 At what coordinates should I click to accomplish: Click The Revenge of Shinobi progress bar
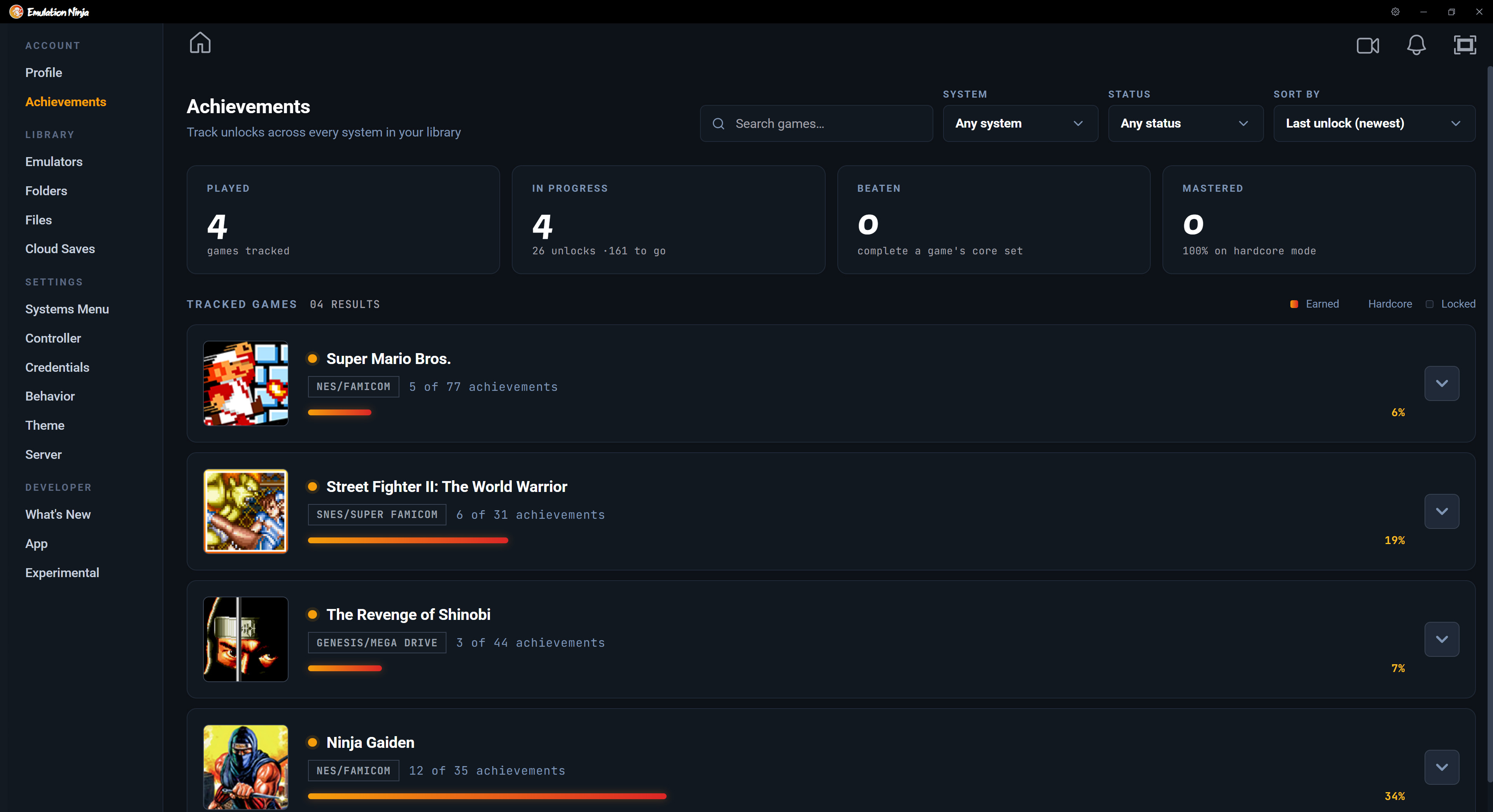[x=345, y=668]
